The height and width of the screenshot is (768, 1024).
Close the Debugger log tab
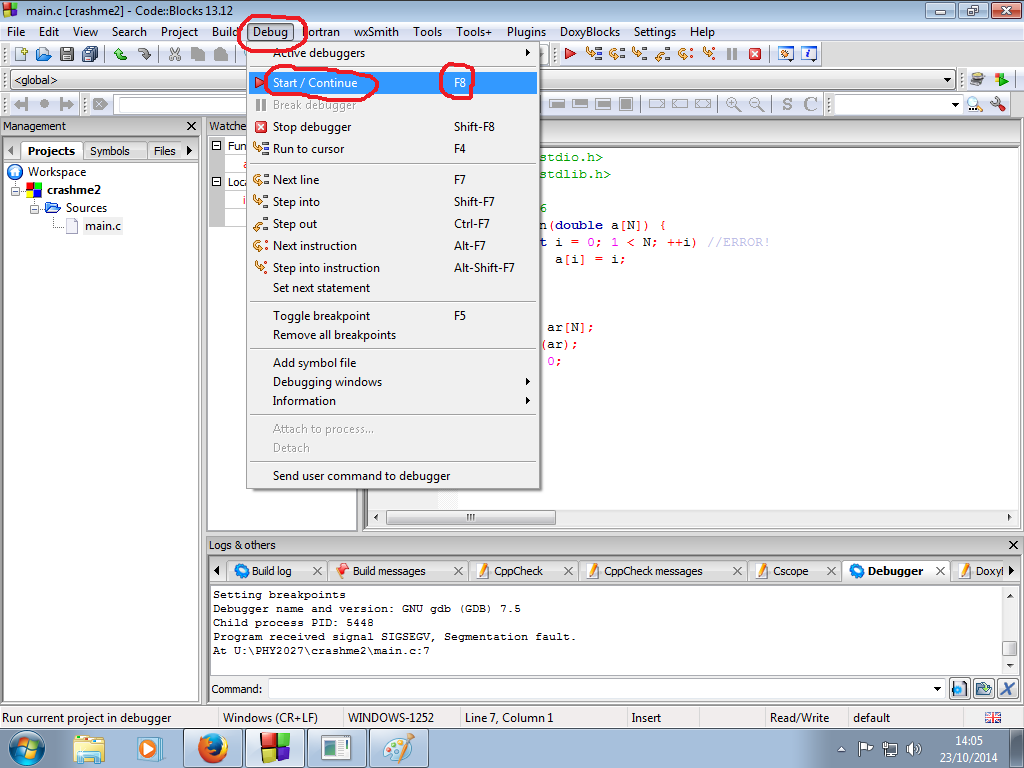click(940, 571)
